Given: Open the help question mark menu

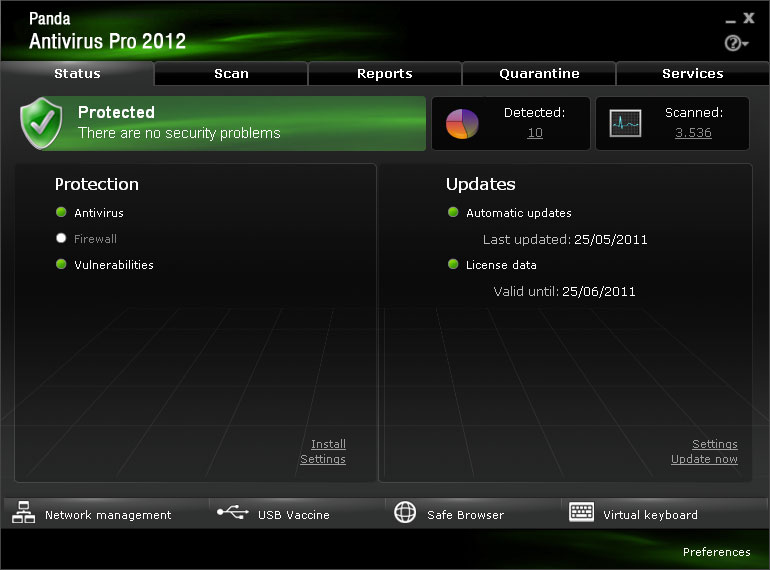Looking at the screenshot, I should pyautogui.click(x=735, y=43).
